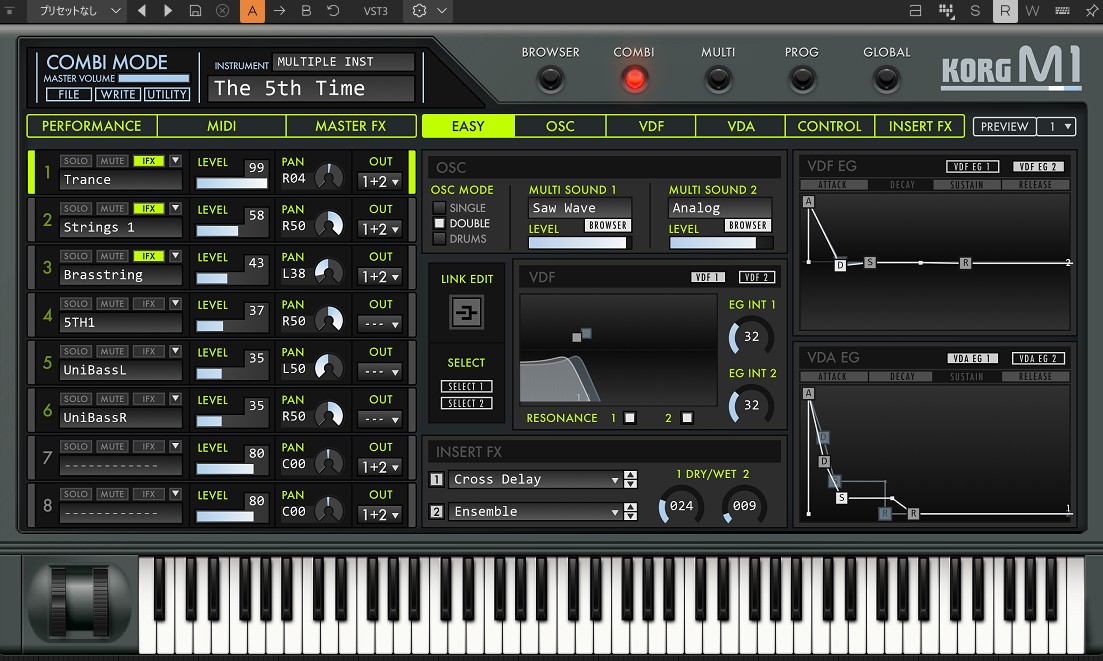Click the UTILITY button
This screenshot has height=661, width=1103.
[x=167, y=94]
